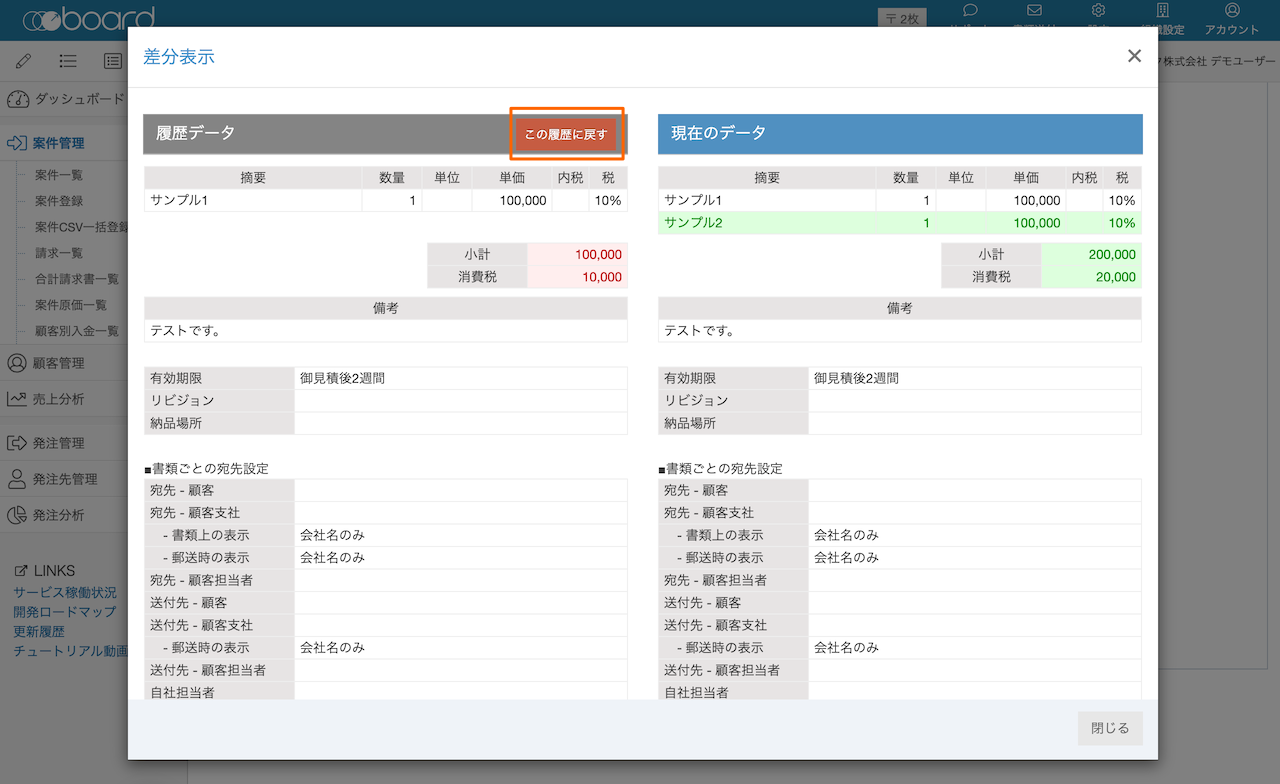Click the green 小計 value 200,000
This screenshot has height=784, width=1280.
click(1112, 255)
